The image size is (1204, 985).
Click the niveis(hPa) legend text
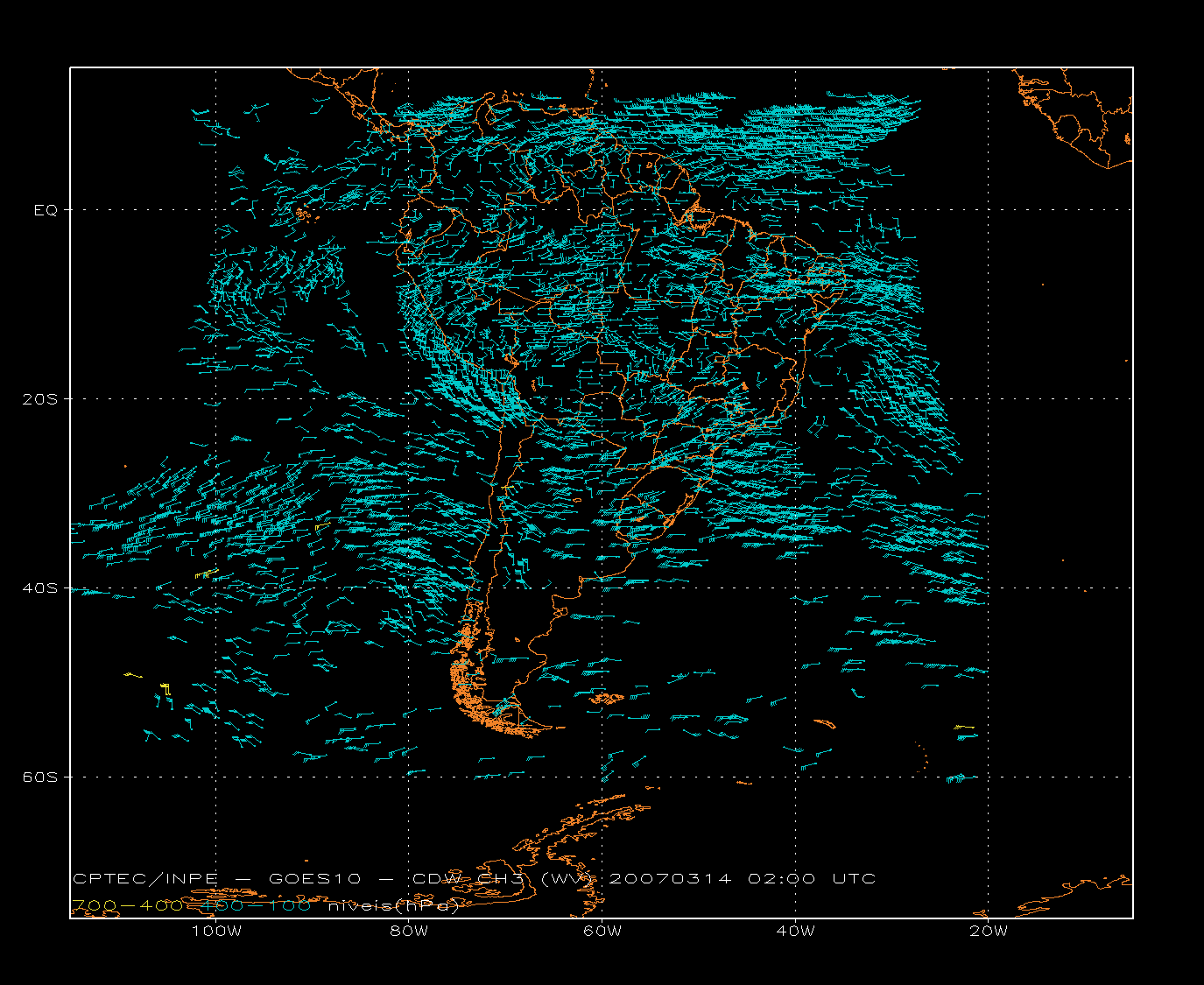(394, 906)
